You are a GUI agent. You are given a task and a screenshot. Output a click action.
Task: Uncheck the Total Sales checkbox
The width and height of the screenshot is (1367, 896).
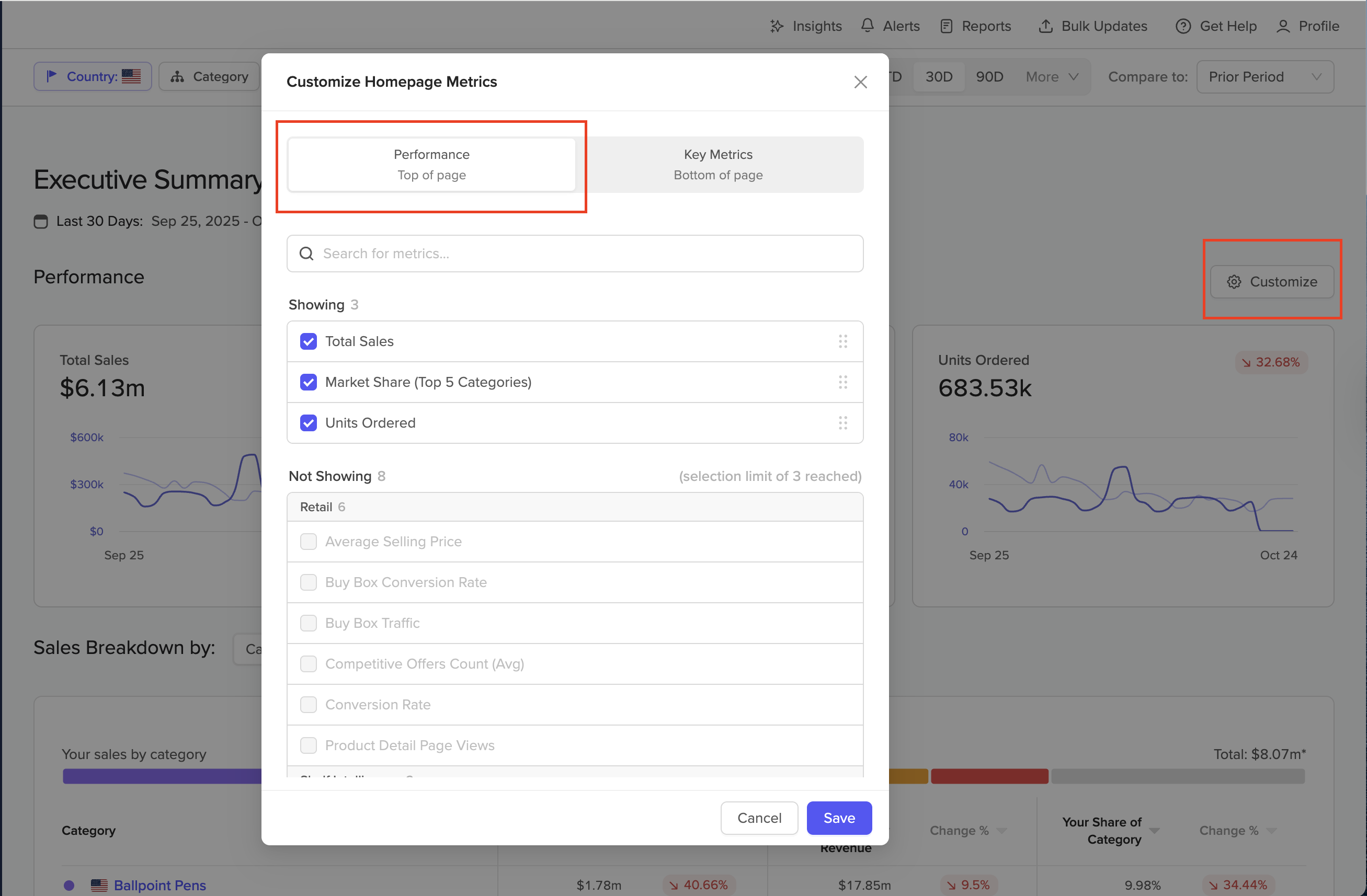309,341
